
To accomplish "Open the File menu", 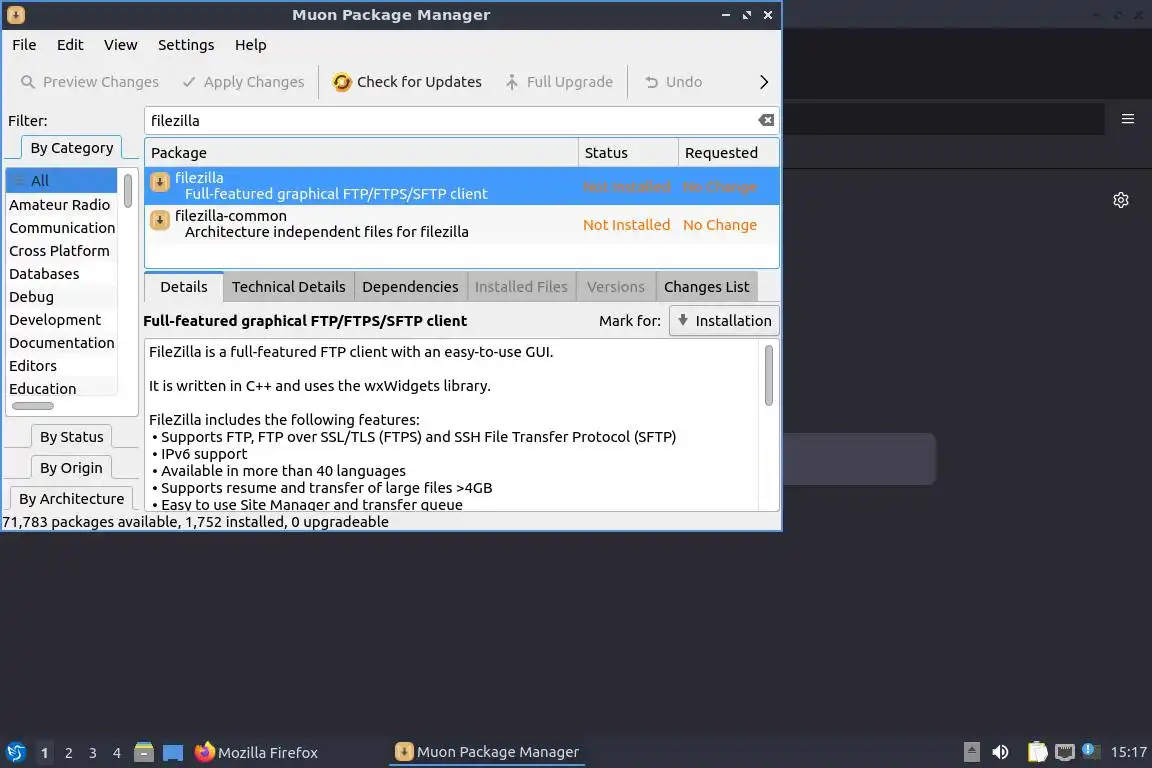I will pos(24,45).
